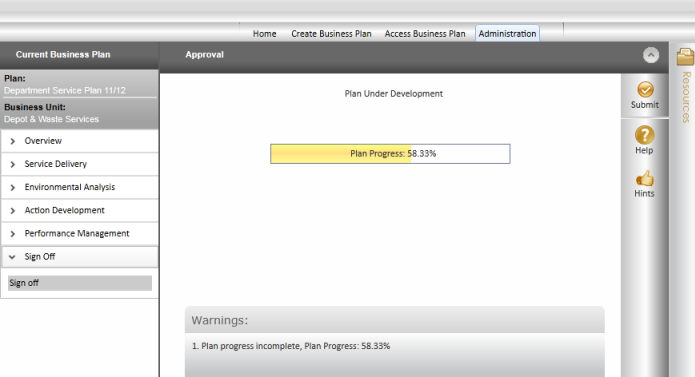
Task: Click the Plan Progress bar
Action: pyautogui.click(x=390, y=154)
